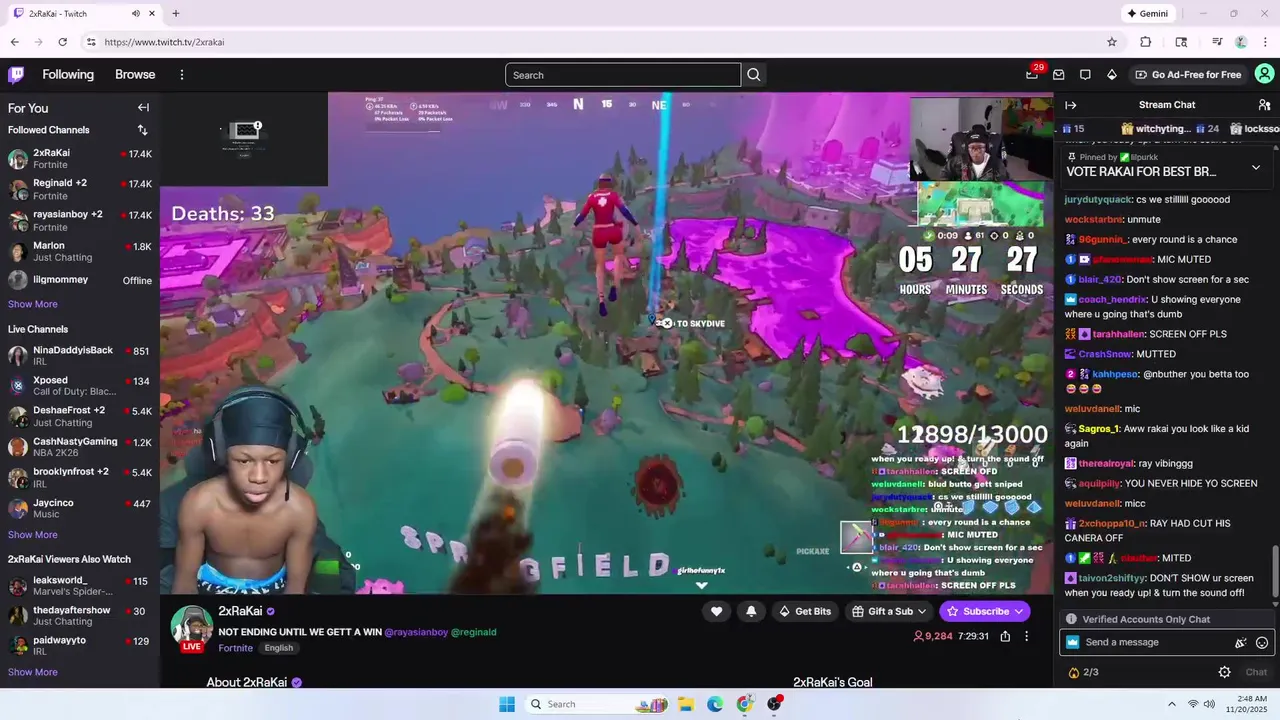Open NinaDaddyisBack IRL channel

(80, 357)
